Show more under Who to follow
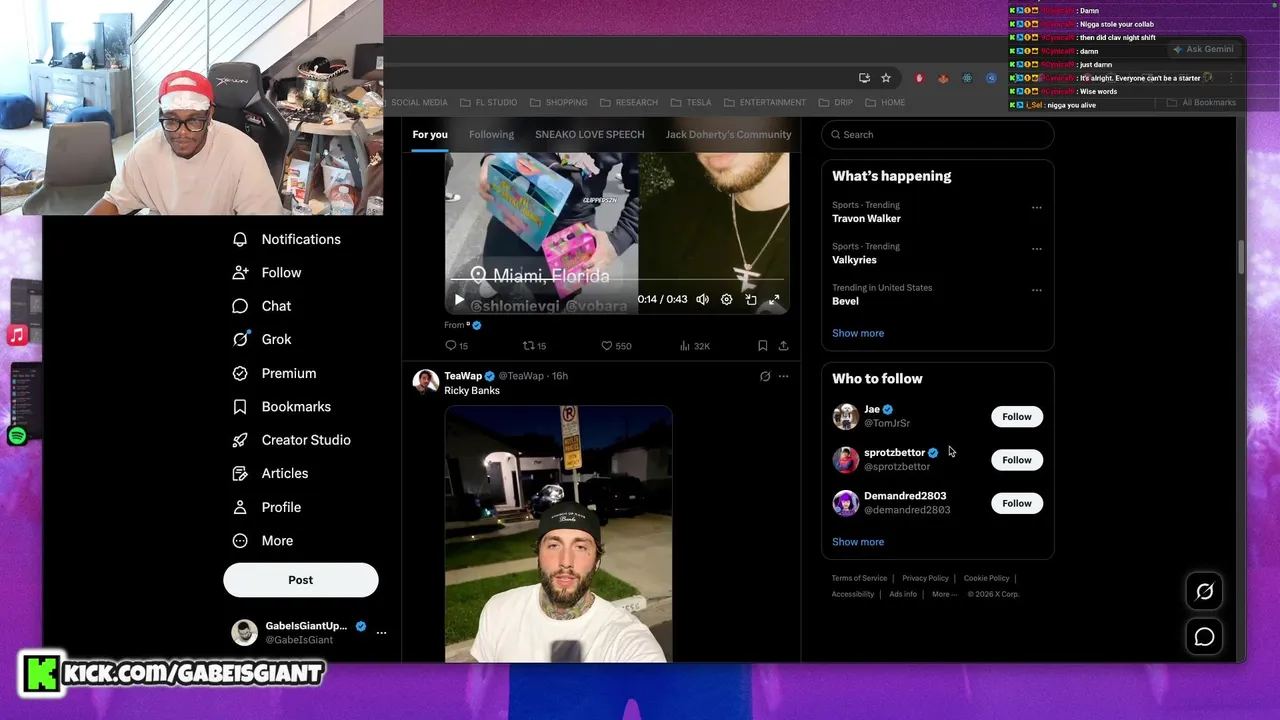1280x720 pixels. coord(858,542)
